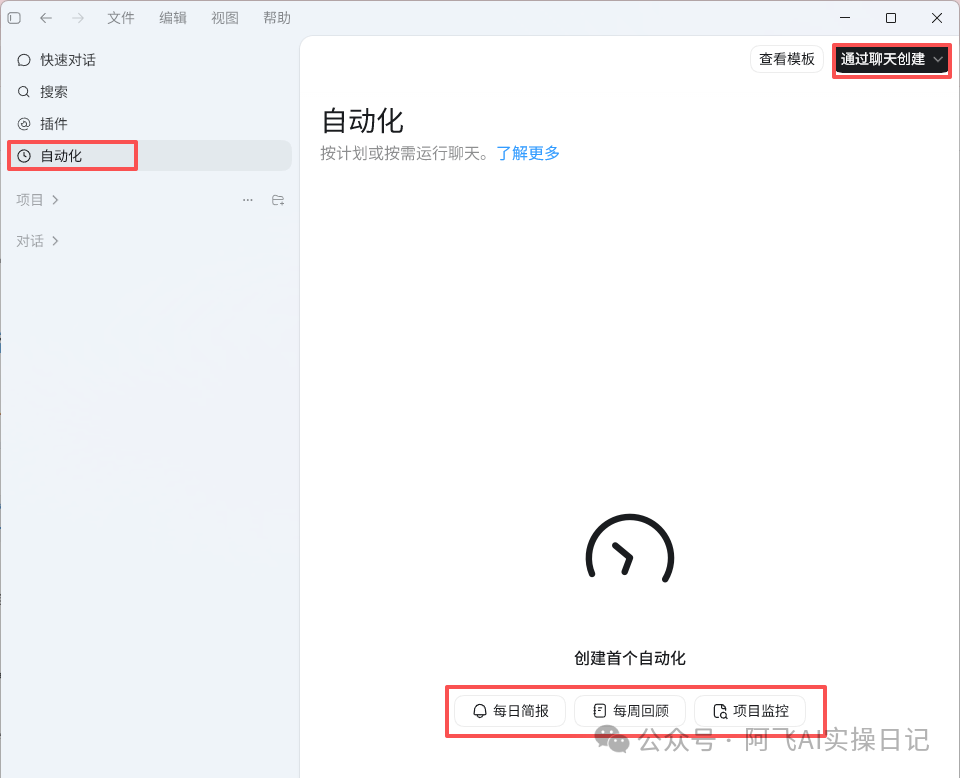Viewport: 960px width, 778px height.
Task: Open 搜索 in the sidebar
Action: coord(149,92)
